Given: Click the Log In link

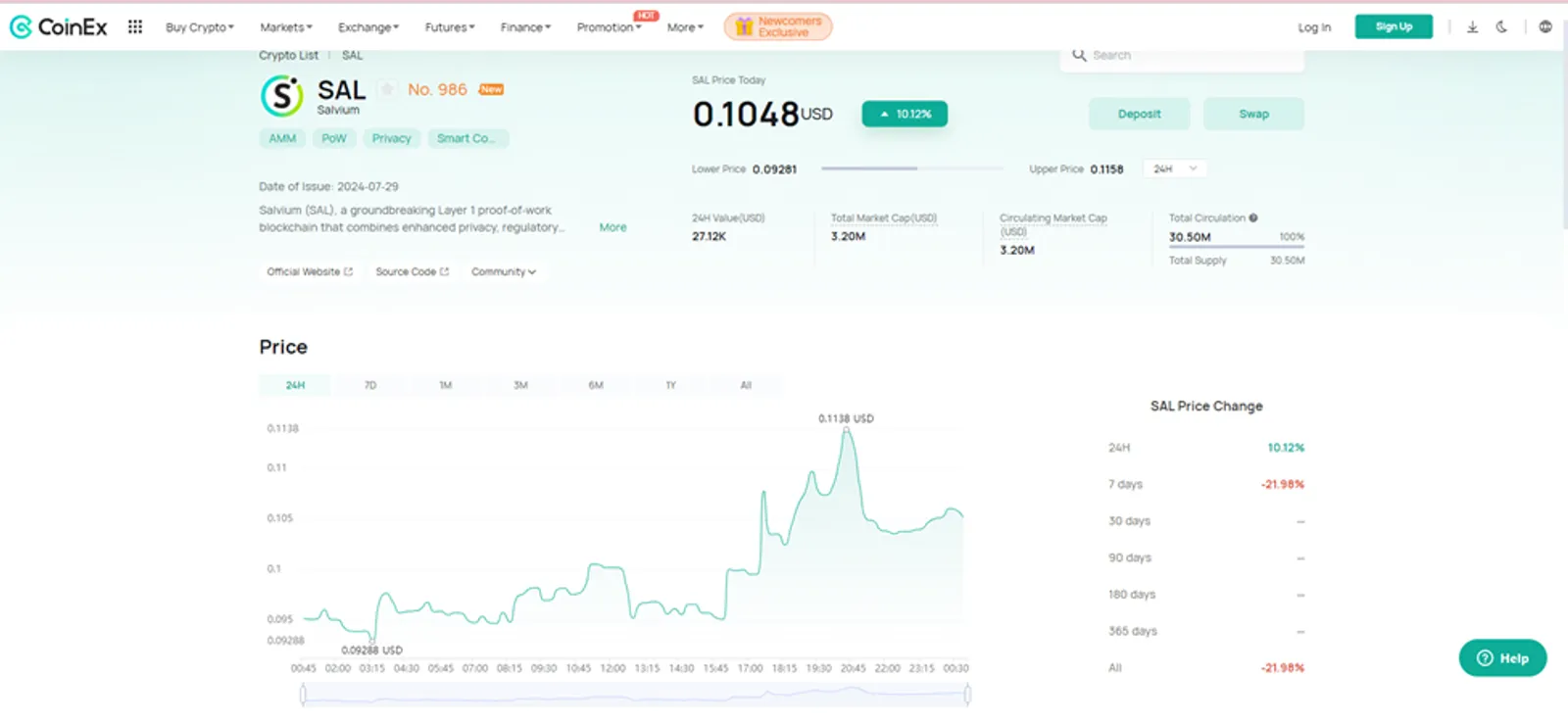Looking at the screenshot, I should coord(1314,27).
